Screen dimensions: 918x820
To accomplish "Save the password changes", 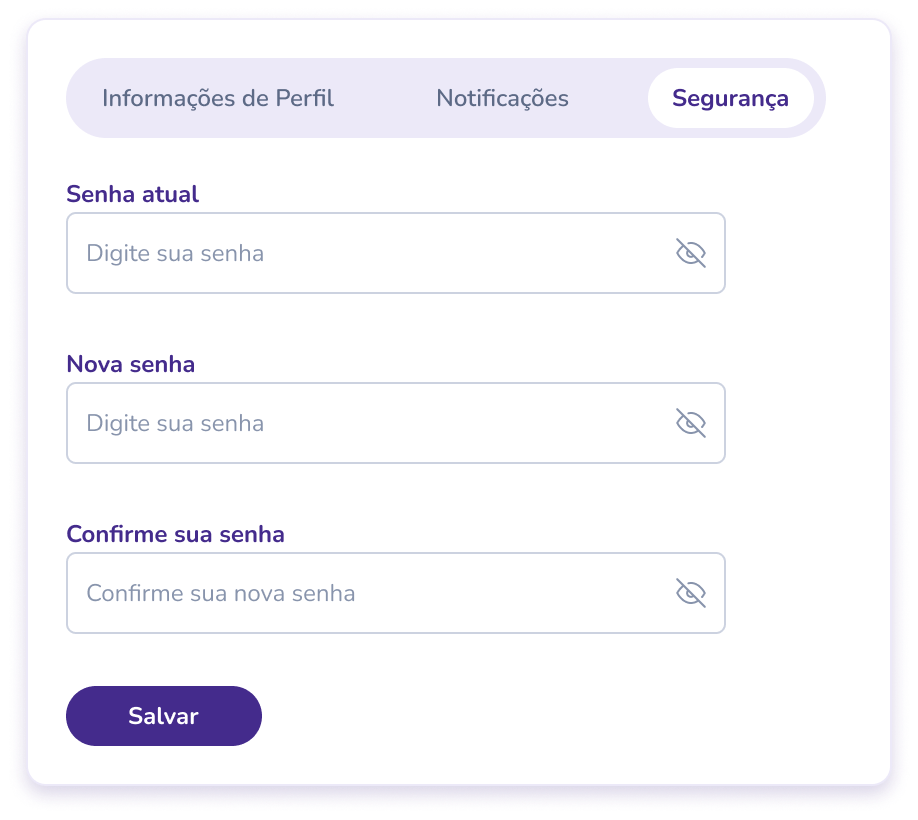I will tap(164, 716).
